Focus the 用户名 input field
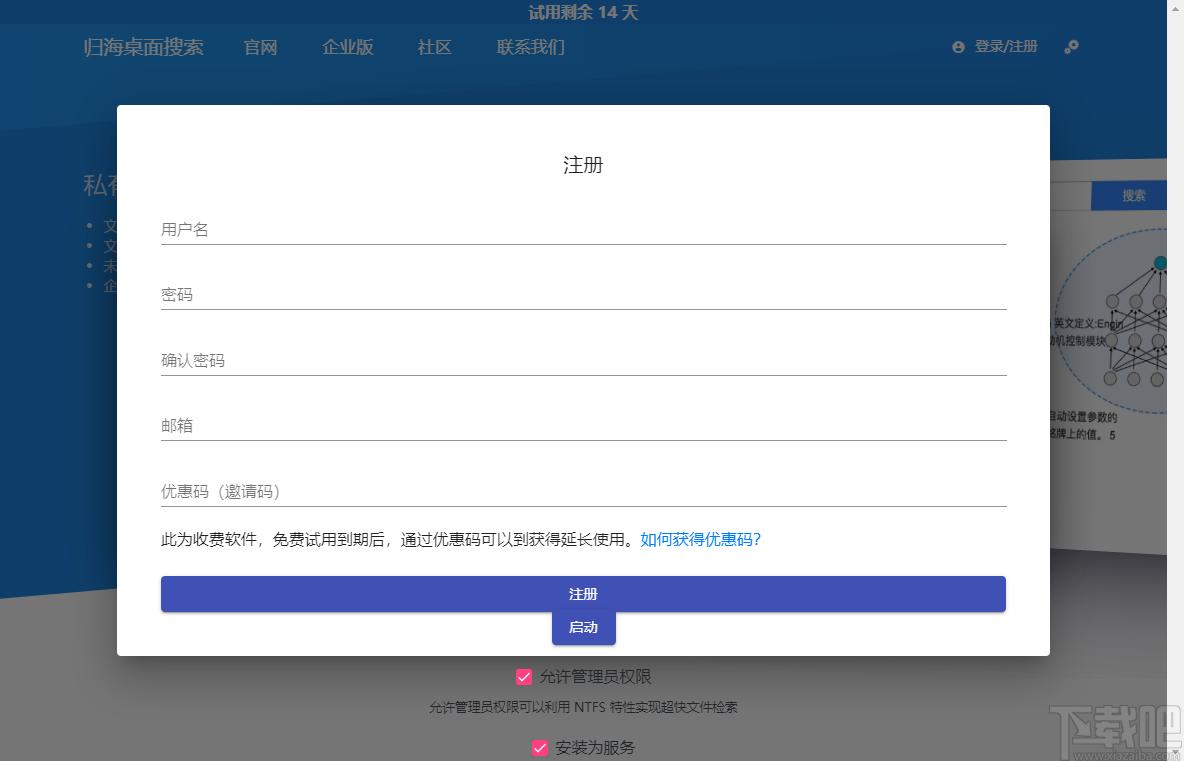The image size is (1184, 761). coord(583,230)
